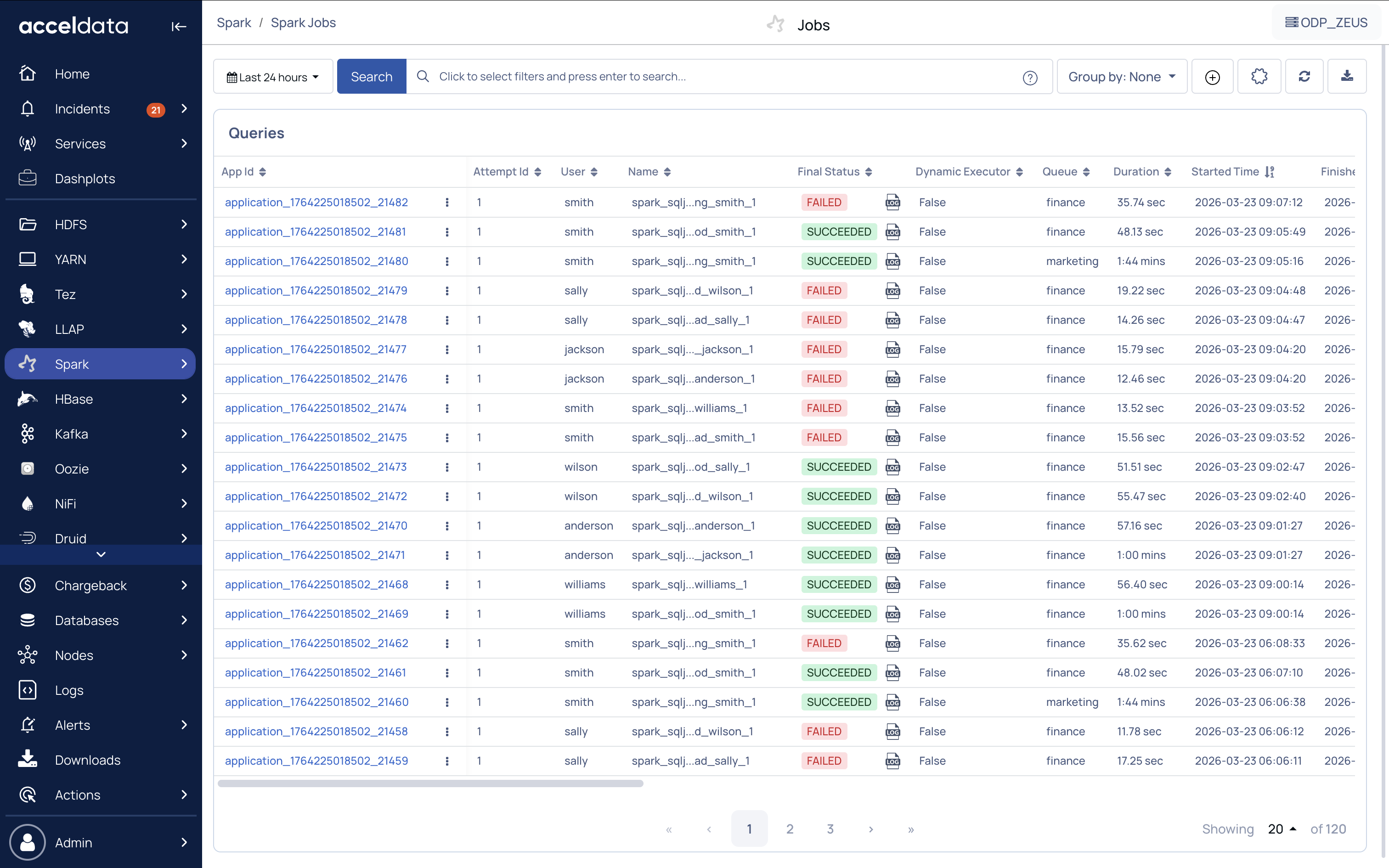Open the application_1764225018502_21473 link

[316, 467]
